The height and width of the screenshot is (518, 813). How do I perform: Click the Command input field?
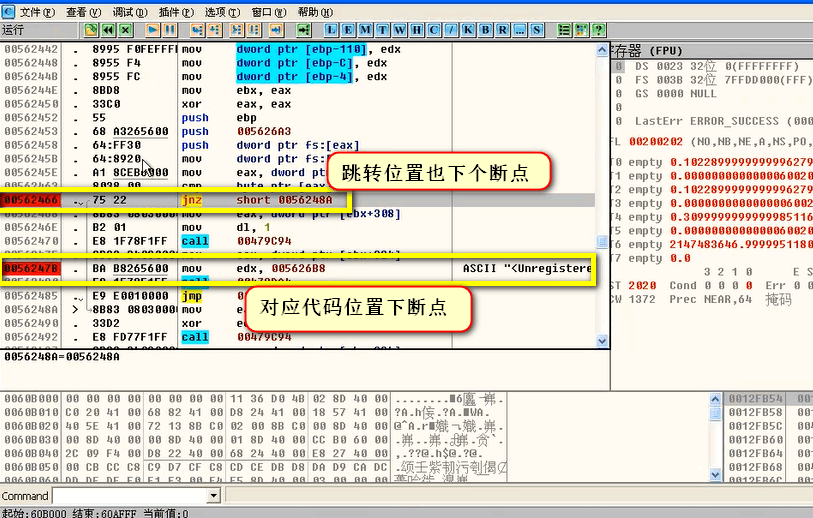click(131, 496)
